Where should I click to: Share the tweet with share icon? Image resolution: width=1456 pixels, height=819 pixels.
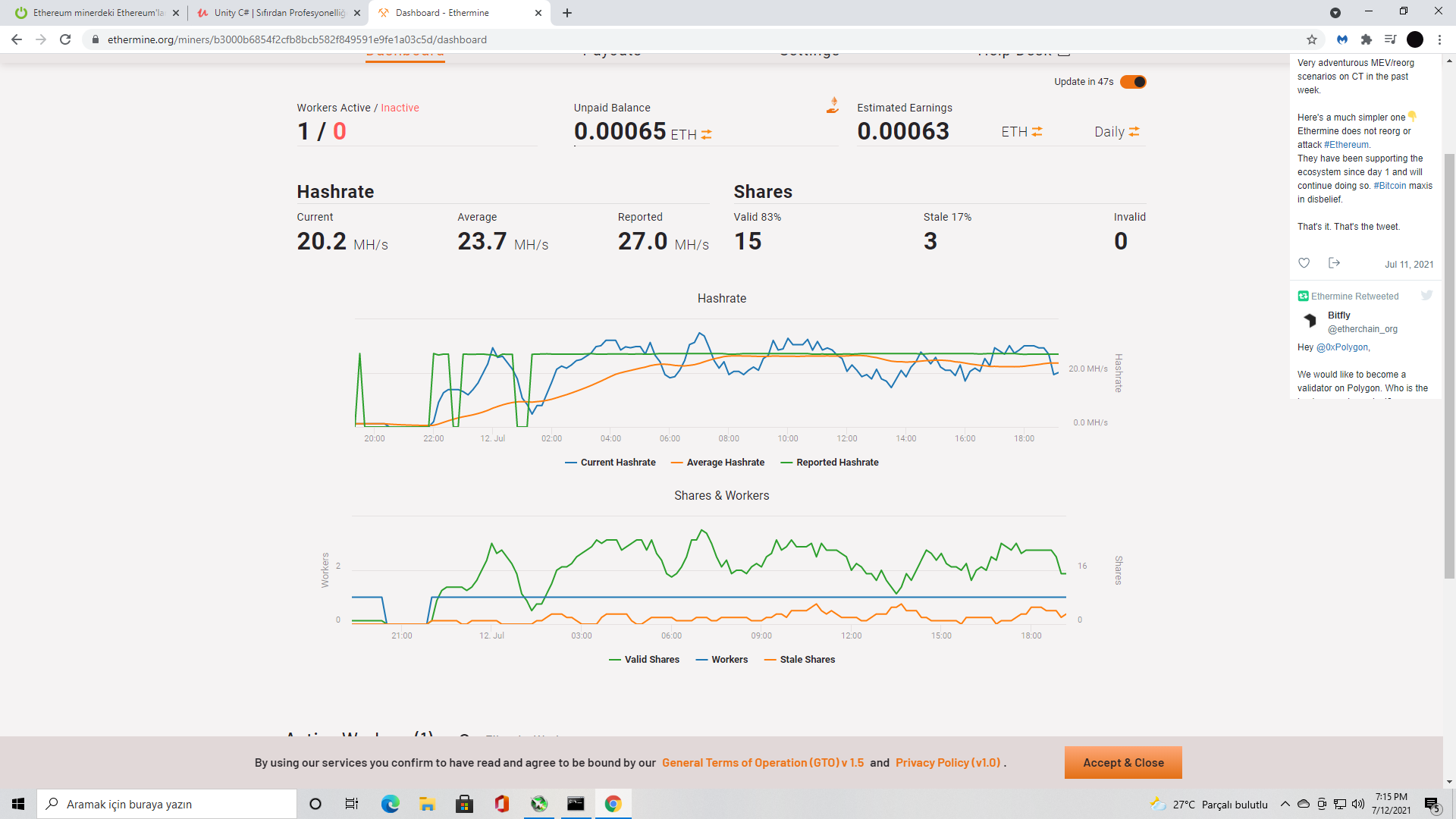(1334, 263)
